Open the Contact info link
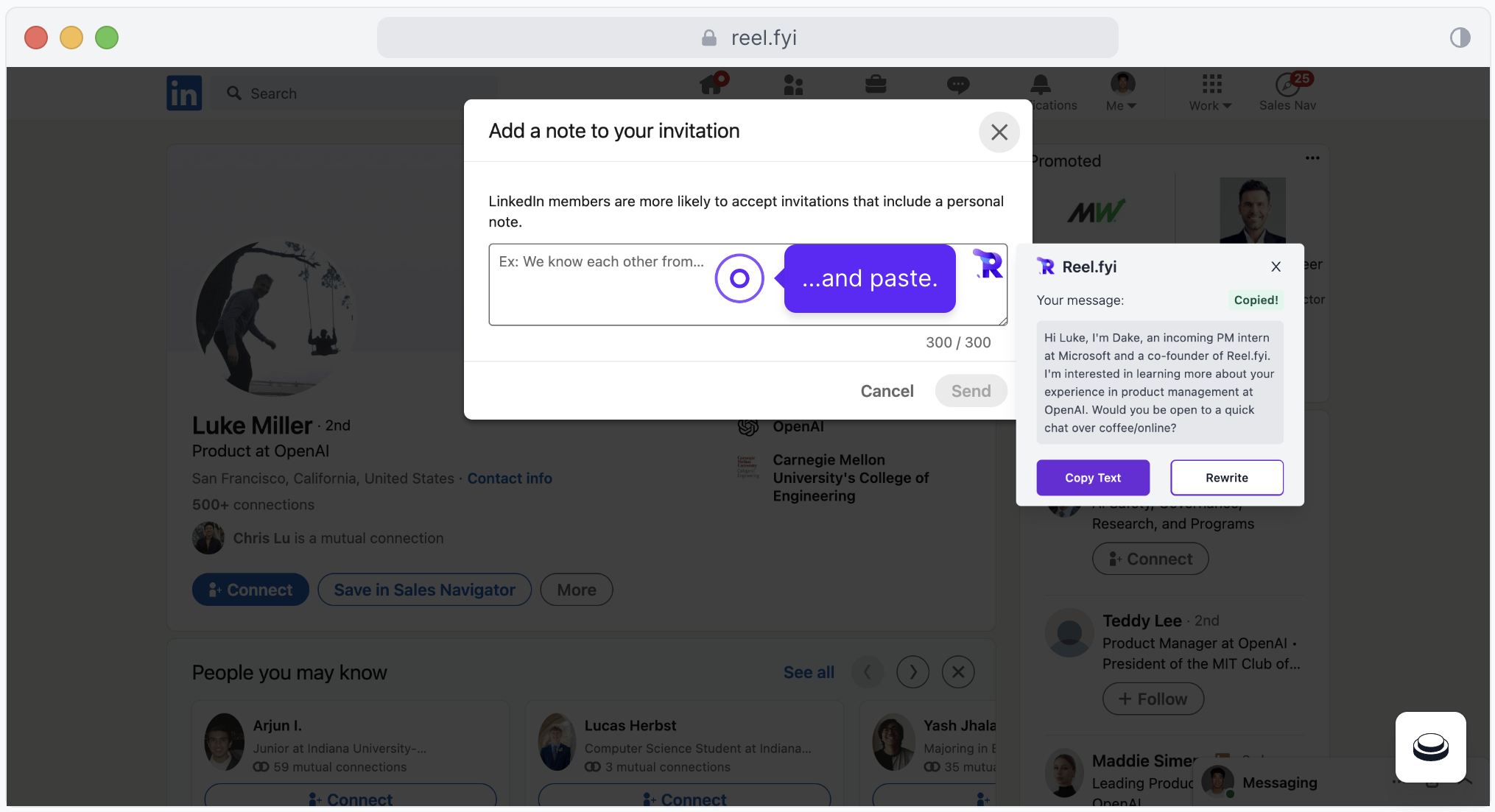1495x812 pixels. tap(510, 479)
